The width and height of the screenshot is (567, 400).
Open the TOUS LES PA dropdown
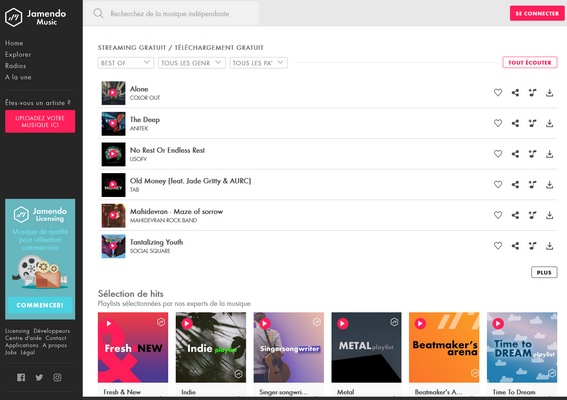click(x=259, y=63)
